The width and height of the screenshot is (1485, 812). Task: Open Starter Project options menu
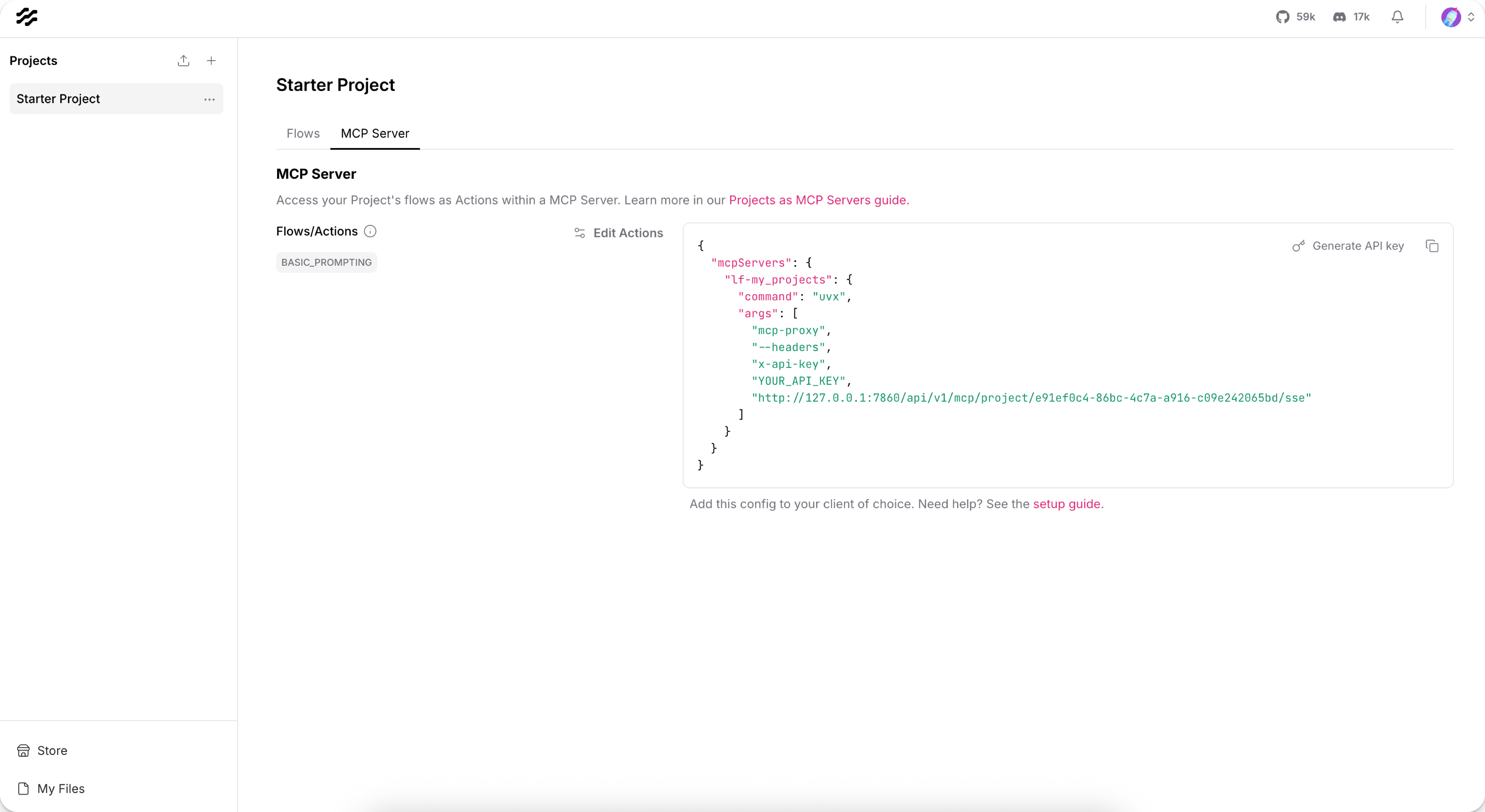point(209,99)
